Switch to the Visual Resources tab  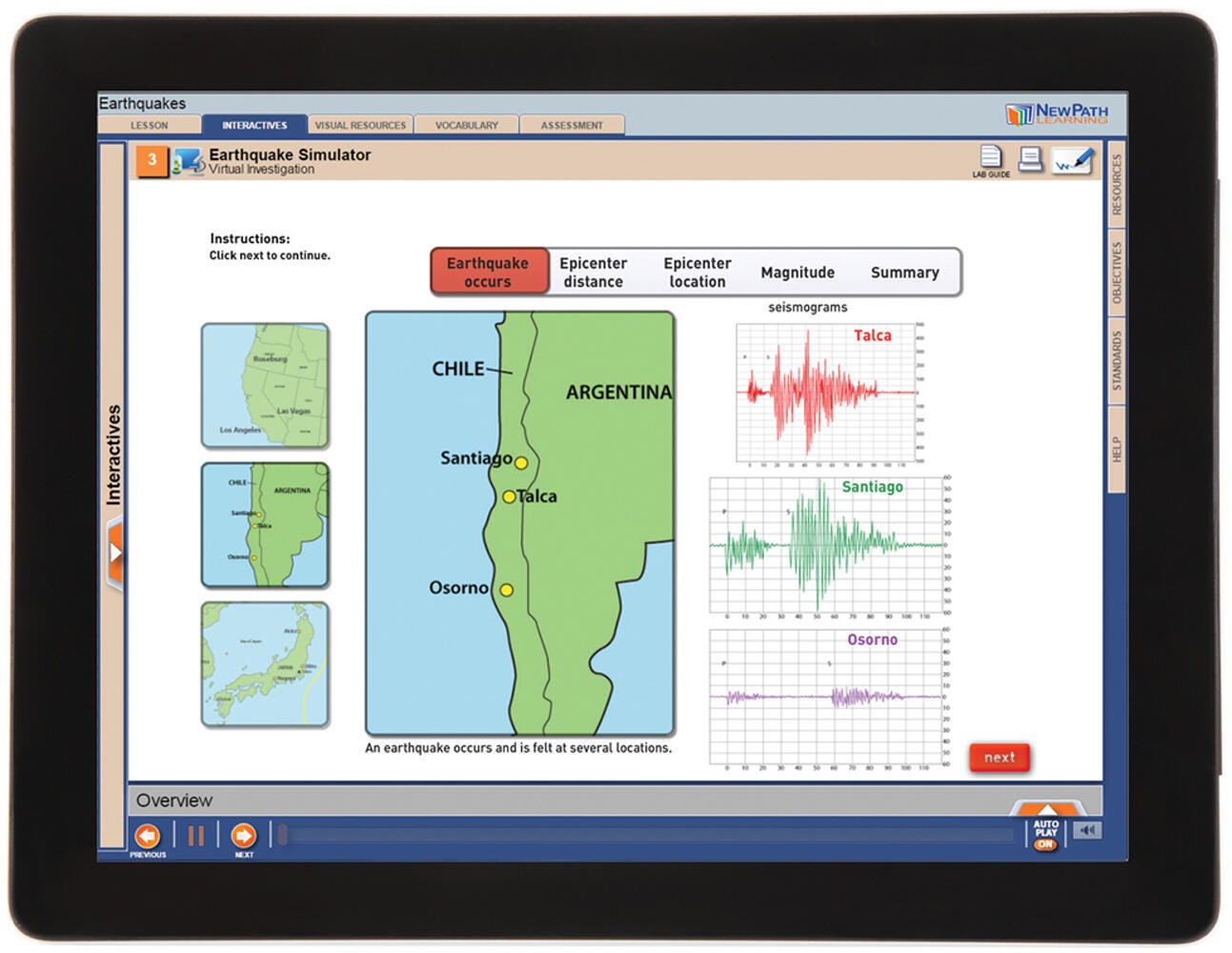[x=360, y=125]
